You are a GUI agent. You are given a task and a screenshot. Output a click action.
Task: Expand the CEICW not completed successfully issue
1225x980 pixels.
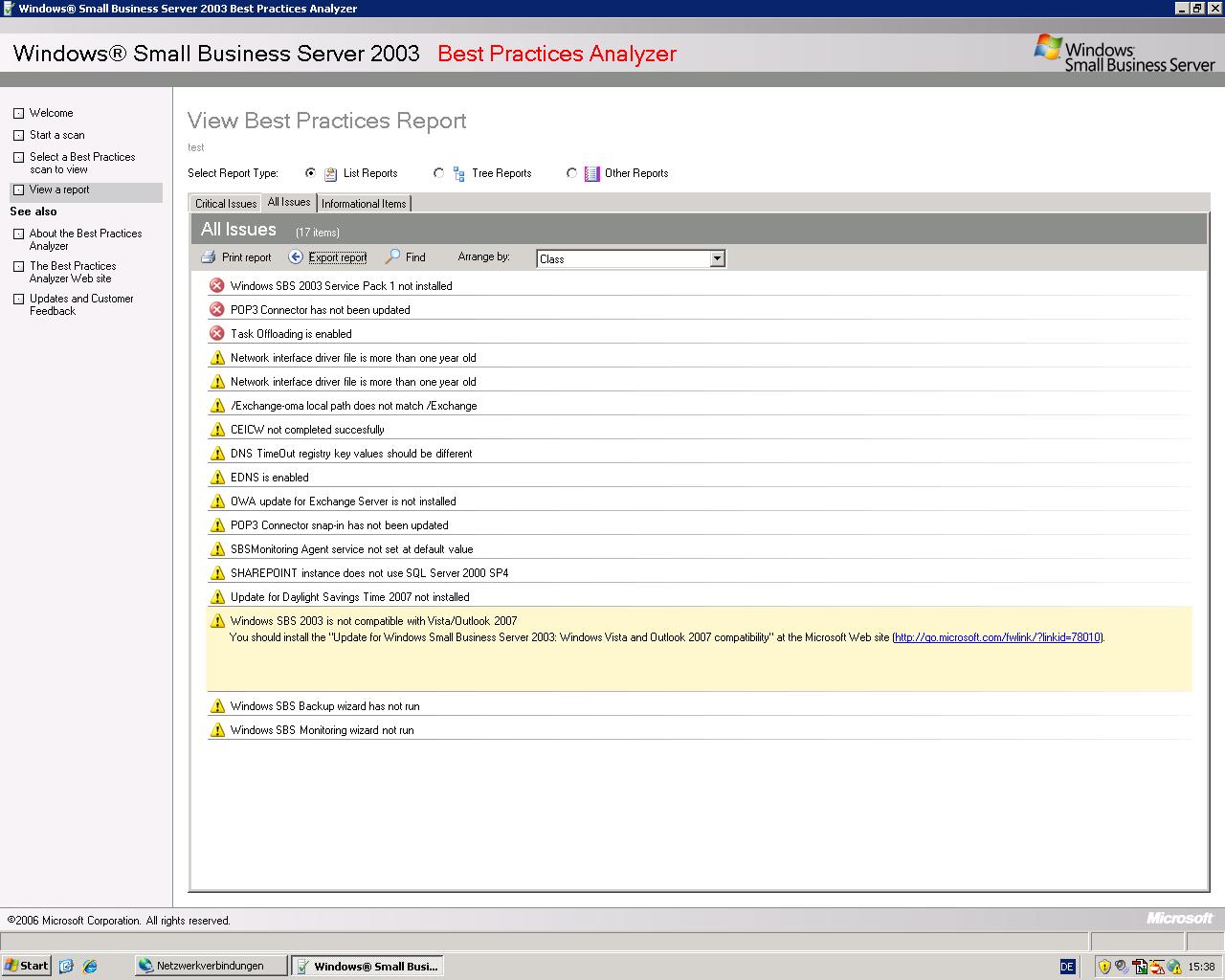coord(307,430)
